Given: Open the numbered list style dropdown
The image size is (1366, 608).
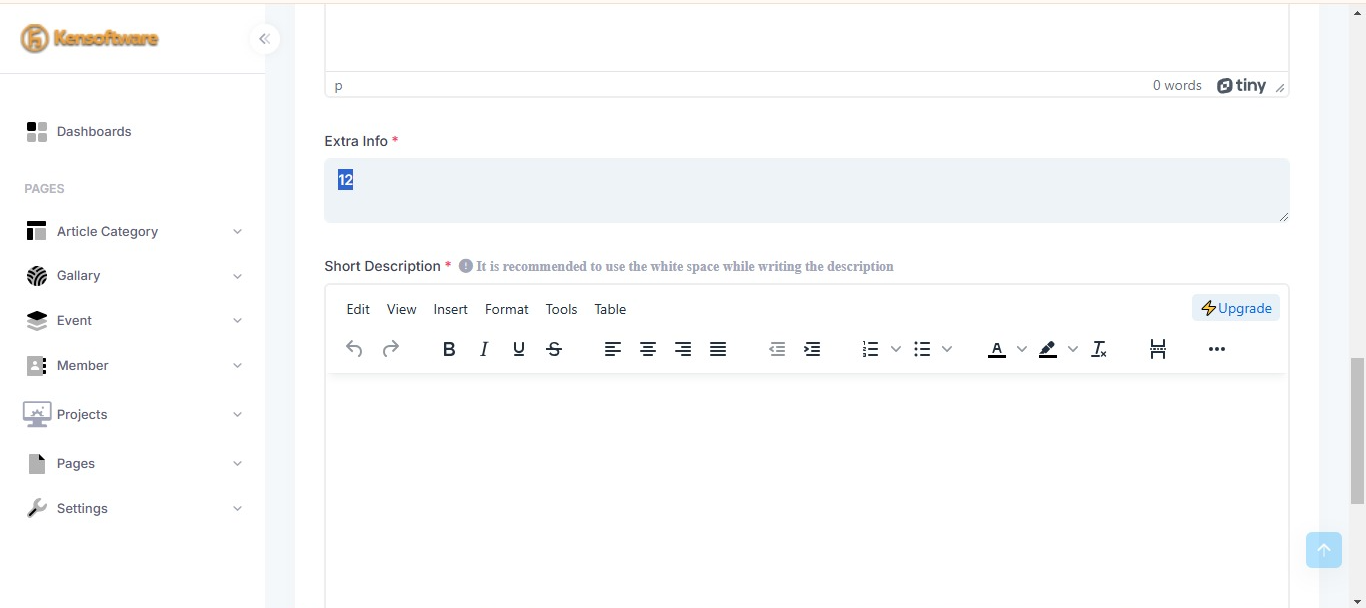Looking at the screenshot, I should [x=896, y=349].
